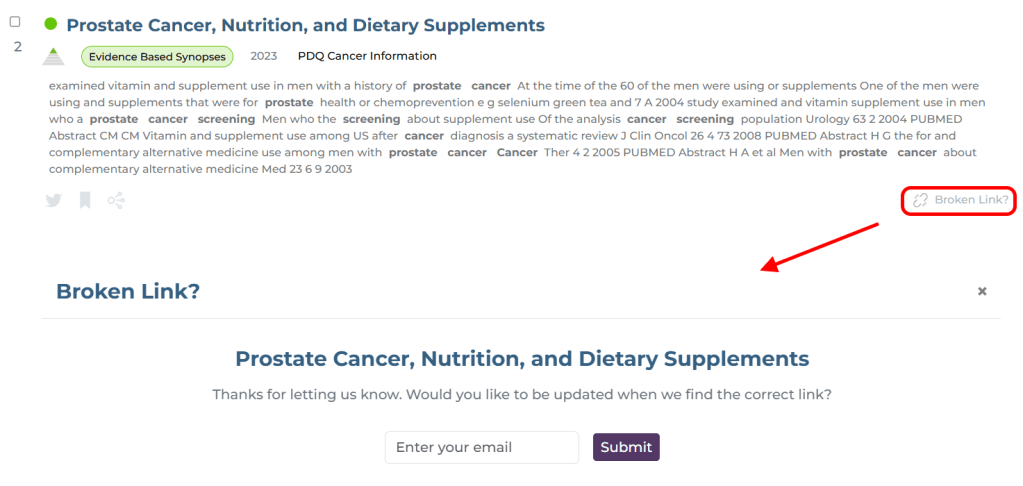Click the 2023 publication year
Image resolution: width=1023 pixels, height=486 pixels.
pos(264,56)
